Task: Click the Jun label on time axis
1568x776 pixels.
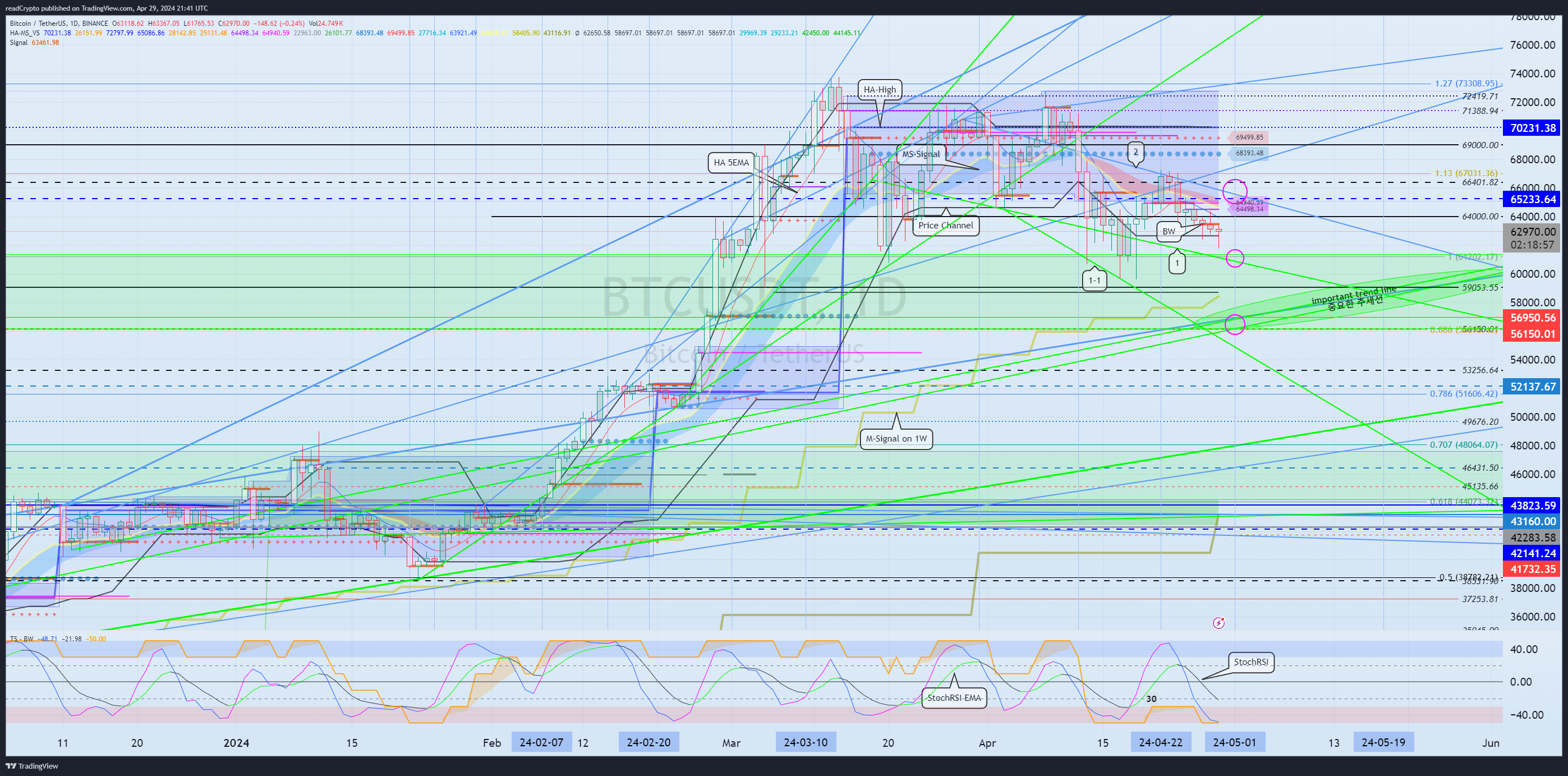Action: click(1490, 742)
